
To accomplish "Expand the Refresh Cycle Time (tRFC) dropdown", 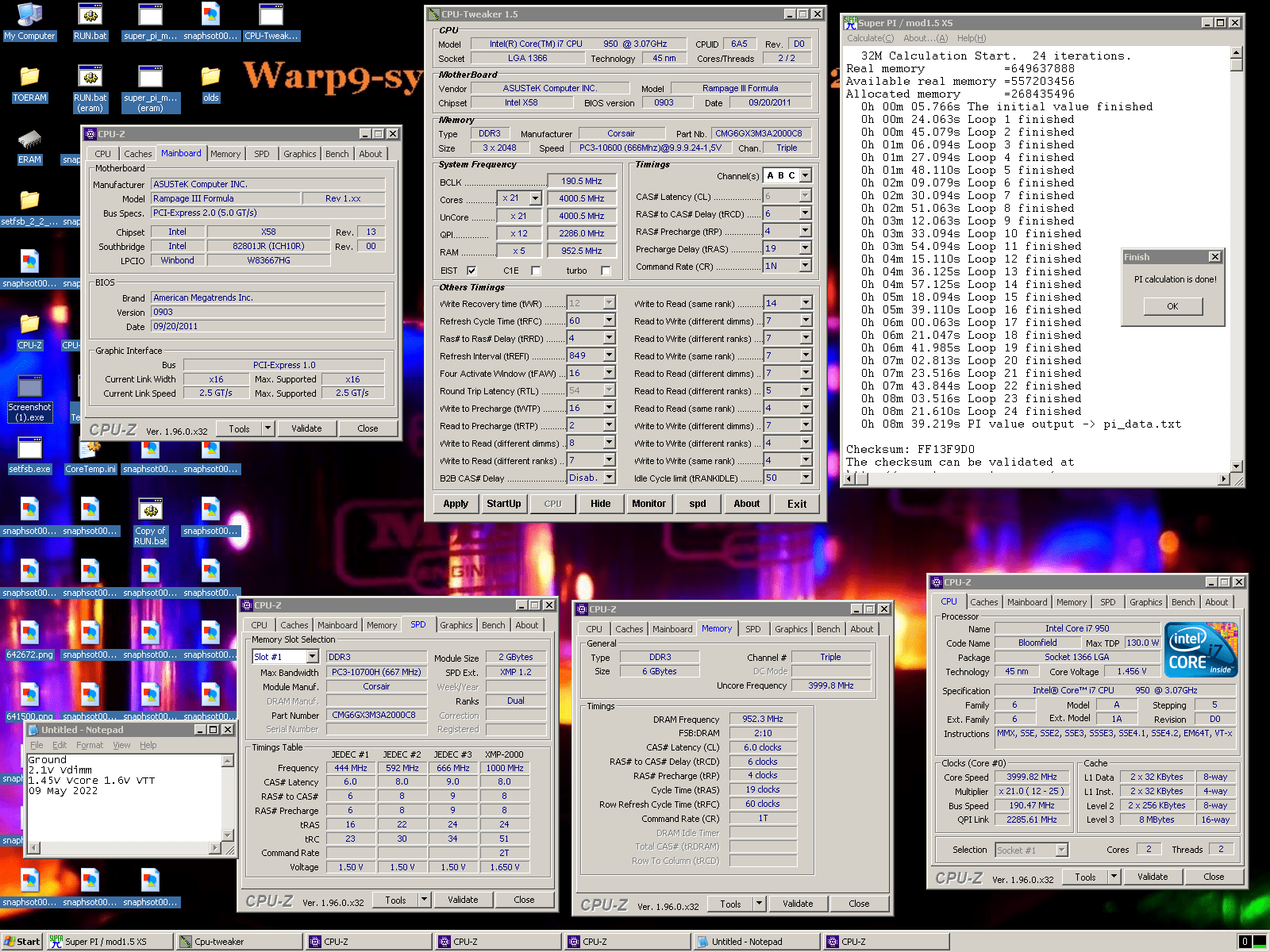I will pos(609,321).
